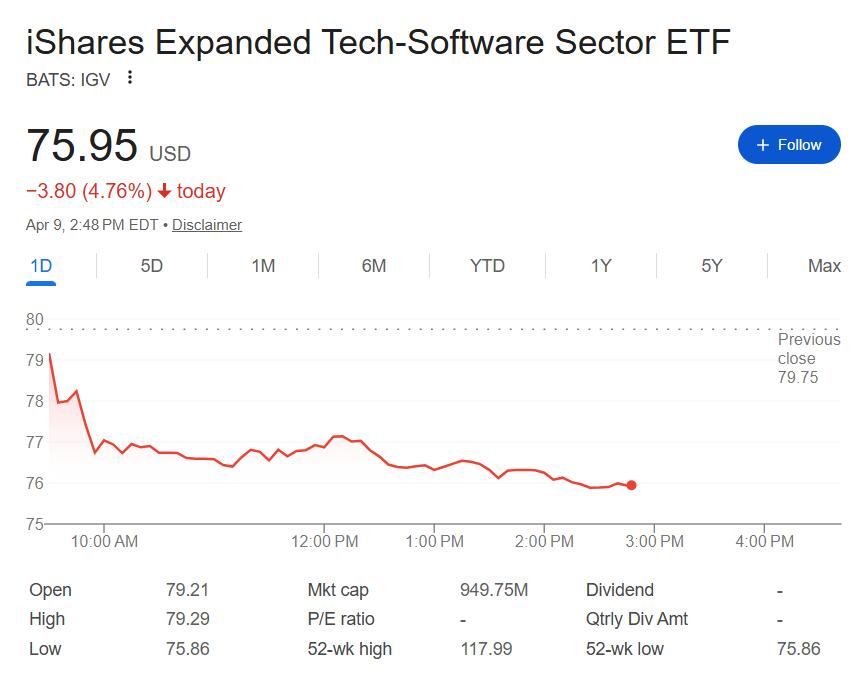Click the red down-arrow price change icon

[165, 191]
